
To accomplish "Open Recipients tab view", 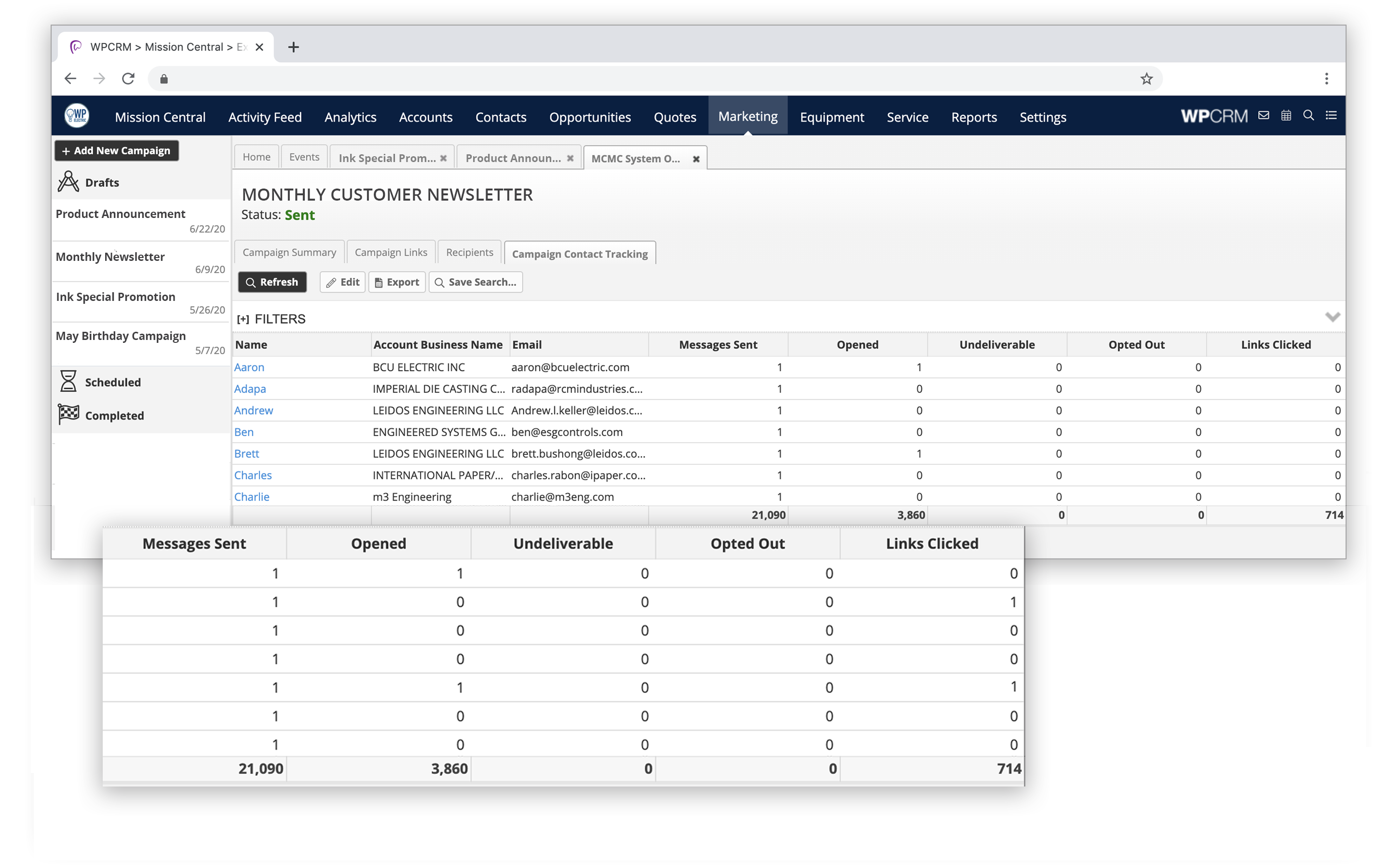I will [469, 252].
